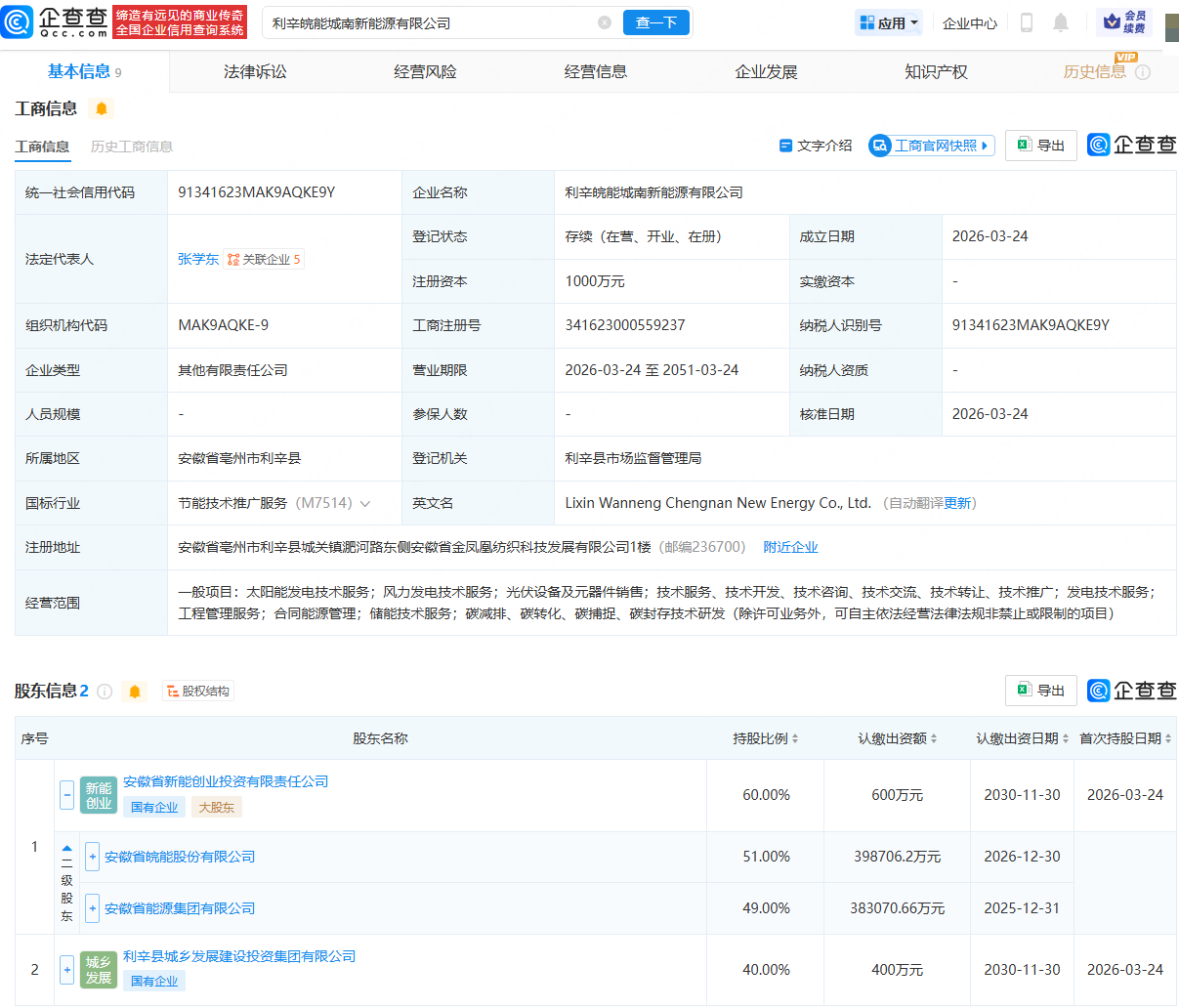Open the notifications bell in header
1179x1008 pixels.
tap(1061, 22)
